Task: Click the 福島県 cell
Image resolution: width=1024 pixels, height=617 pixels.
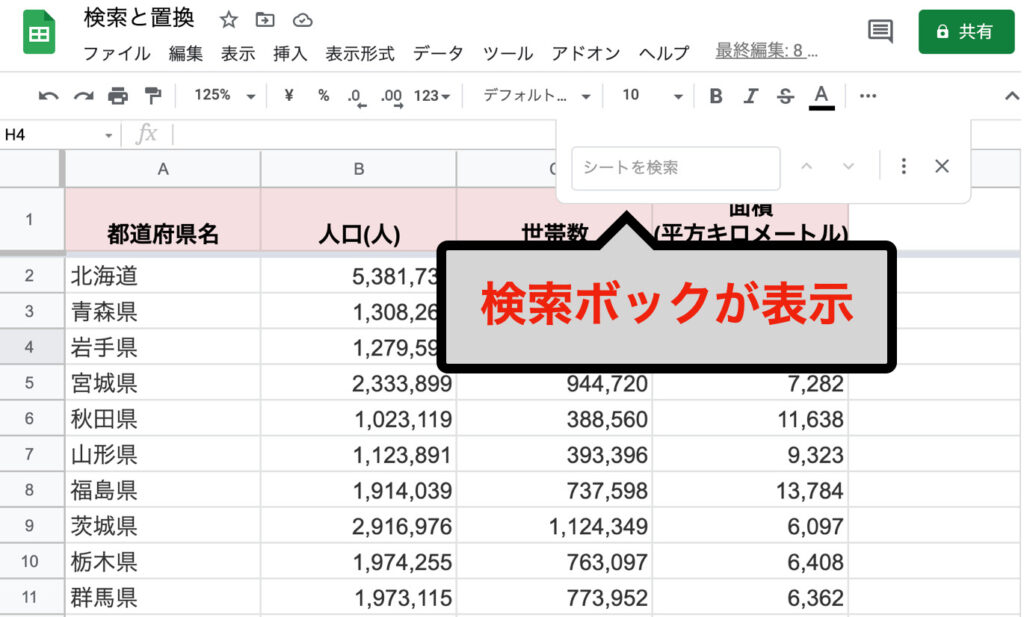Action: (x=163, y=490)
